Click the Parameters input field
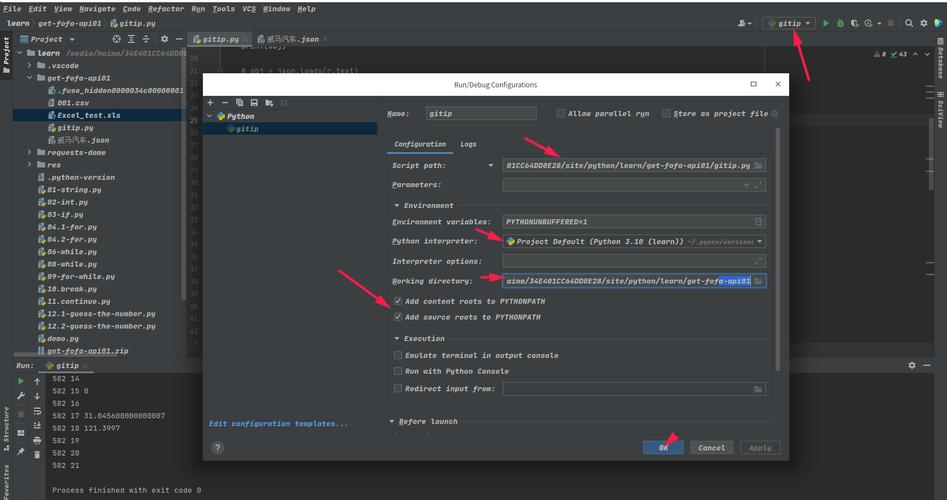This screenshot has width=947, height=500. [x=634, y=185]
